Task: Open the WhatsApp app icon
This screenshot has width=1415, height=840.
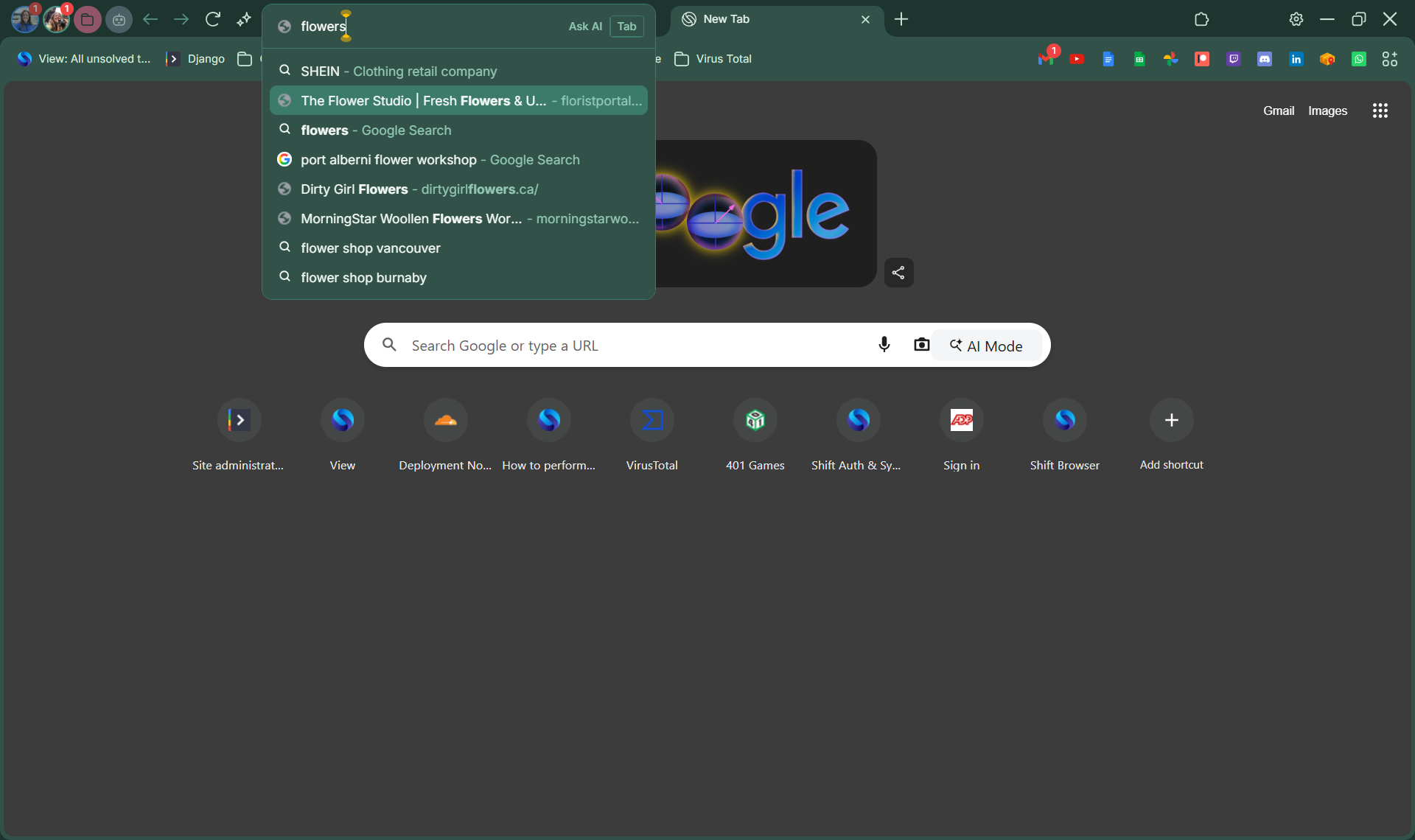Action: 1359,59
